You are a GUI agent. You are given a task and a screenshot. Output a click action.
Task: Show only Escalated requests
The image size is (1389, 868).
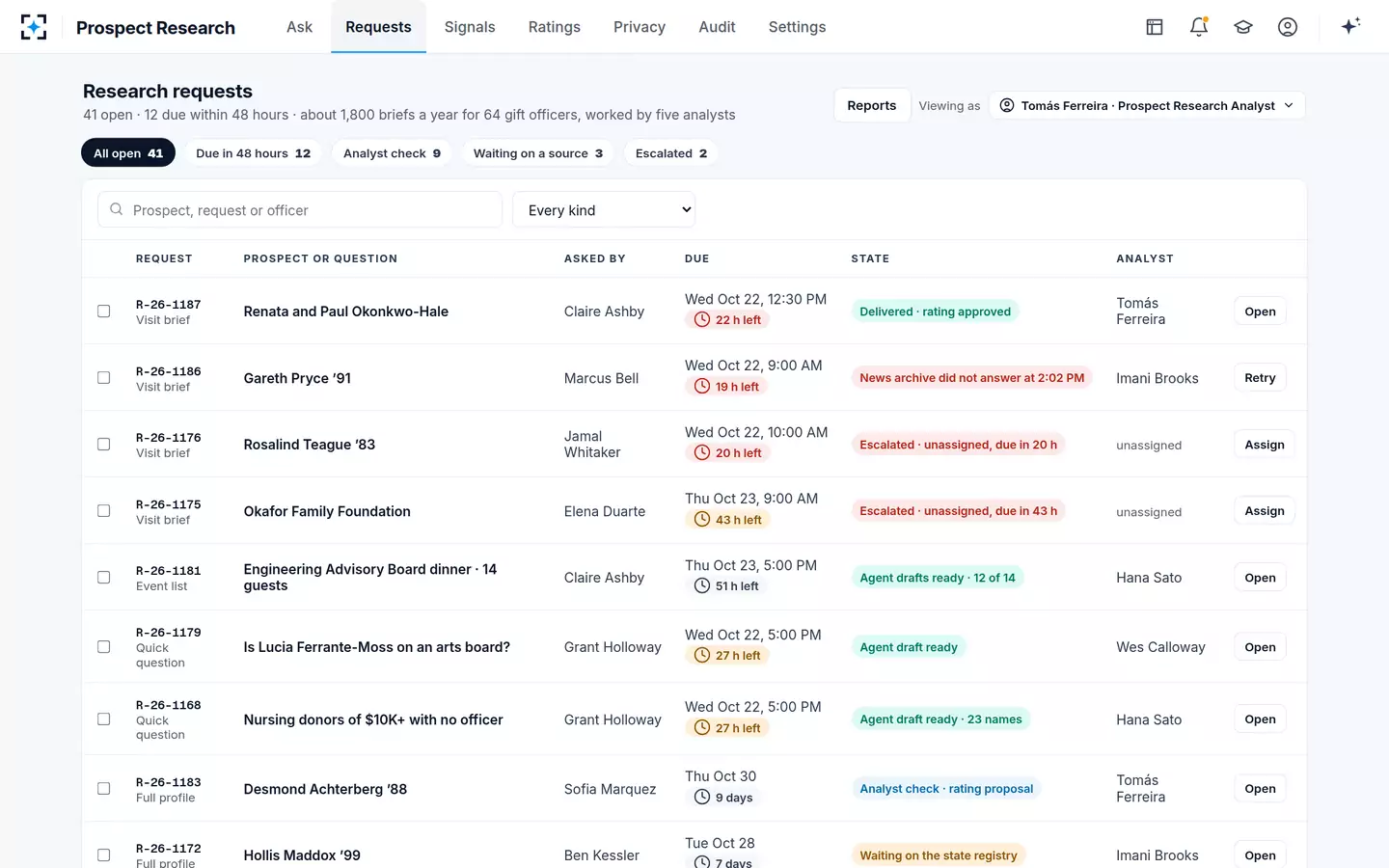coord(671,153)
